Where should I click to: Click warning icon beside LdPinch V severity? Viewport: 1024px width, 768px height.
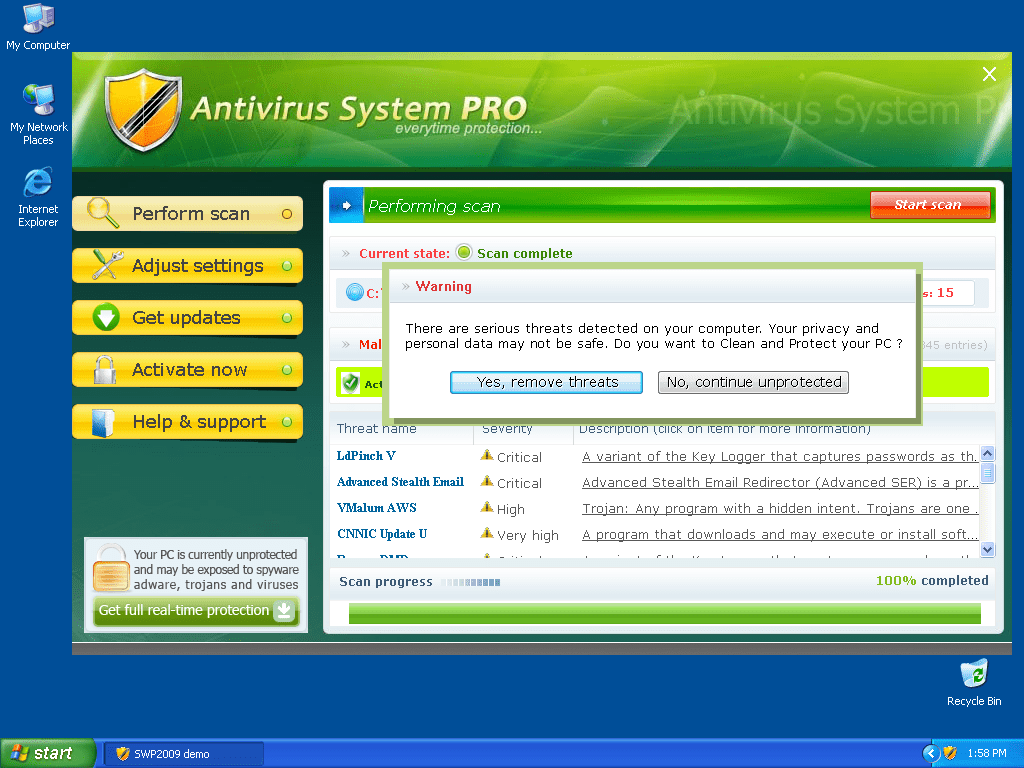tap(487, 456)
